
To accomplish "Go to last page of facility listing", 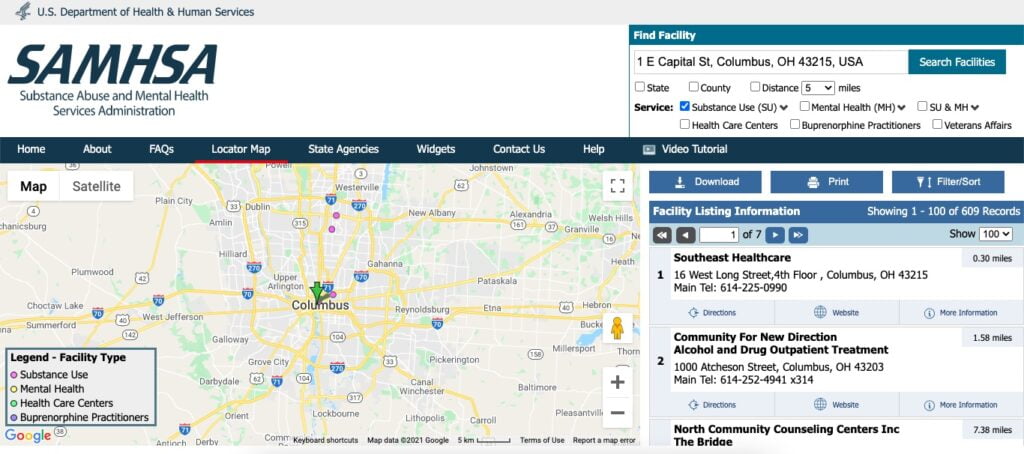I will 798,235.
